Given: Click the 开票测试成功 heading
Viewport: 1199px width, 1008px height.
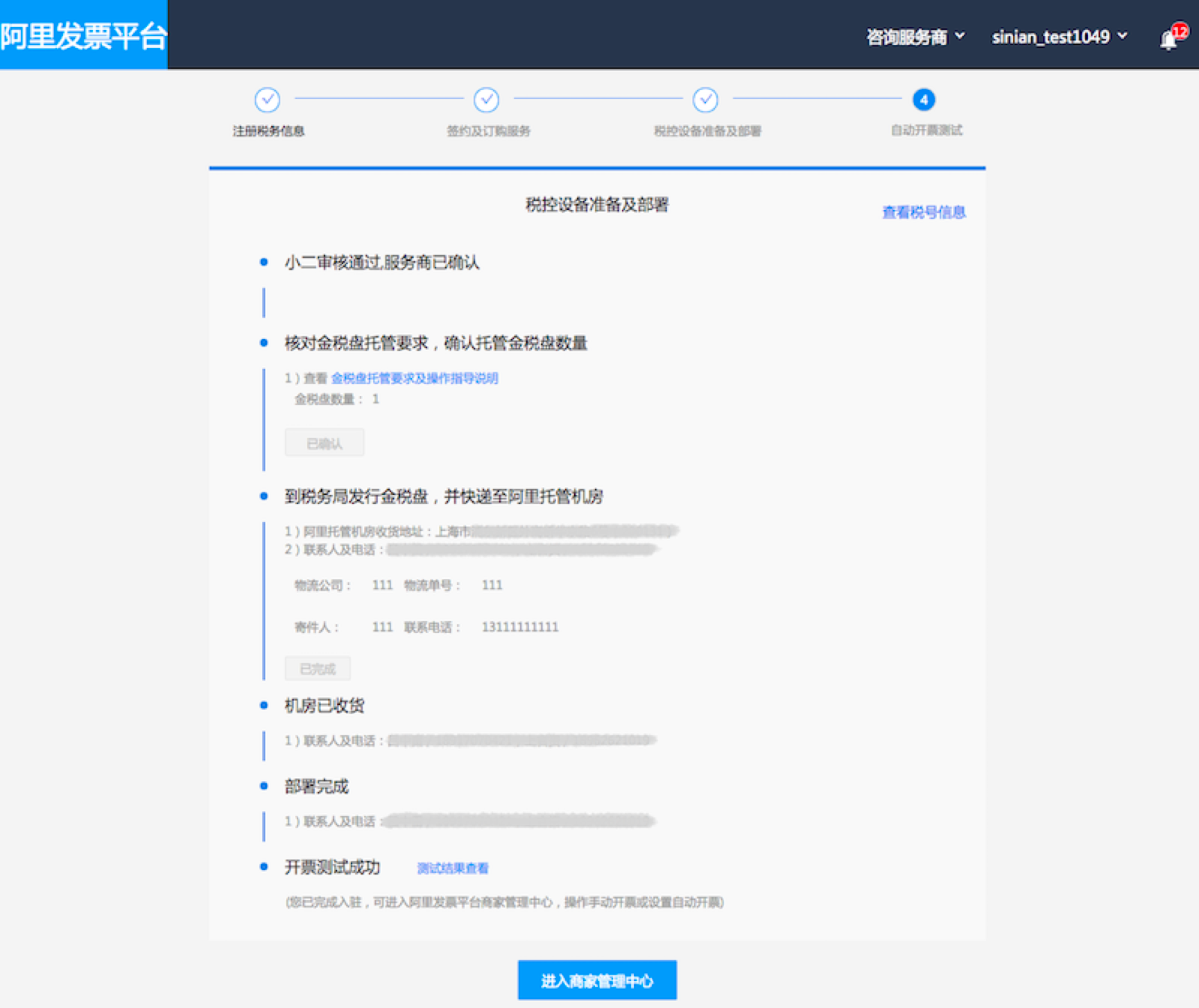Looking at the screenshot, I should point(332,867).
